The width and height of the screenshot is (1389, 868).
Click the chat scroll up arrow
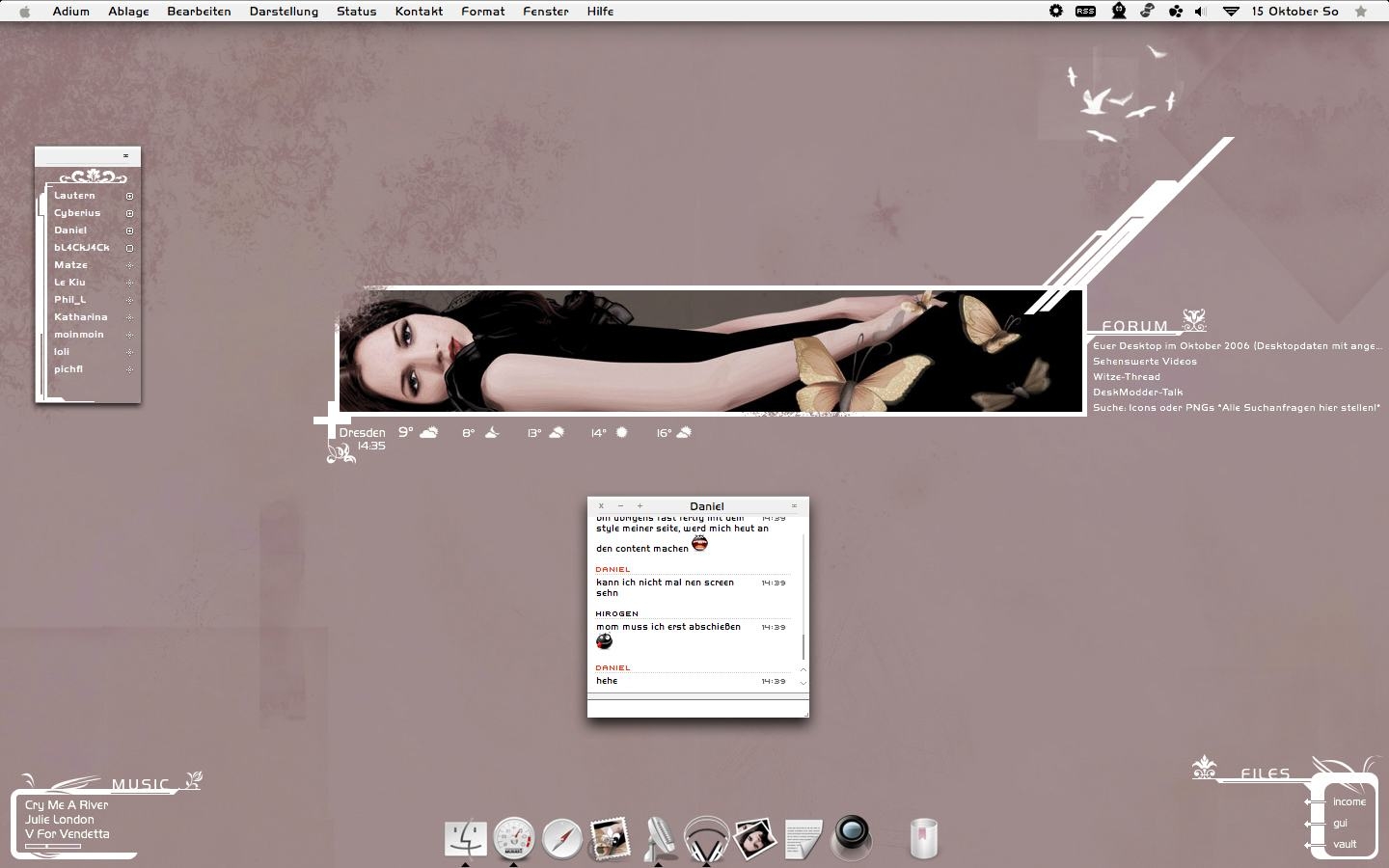pos(803,669)
